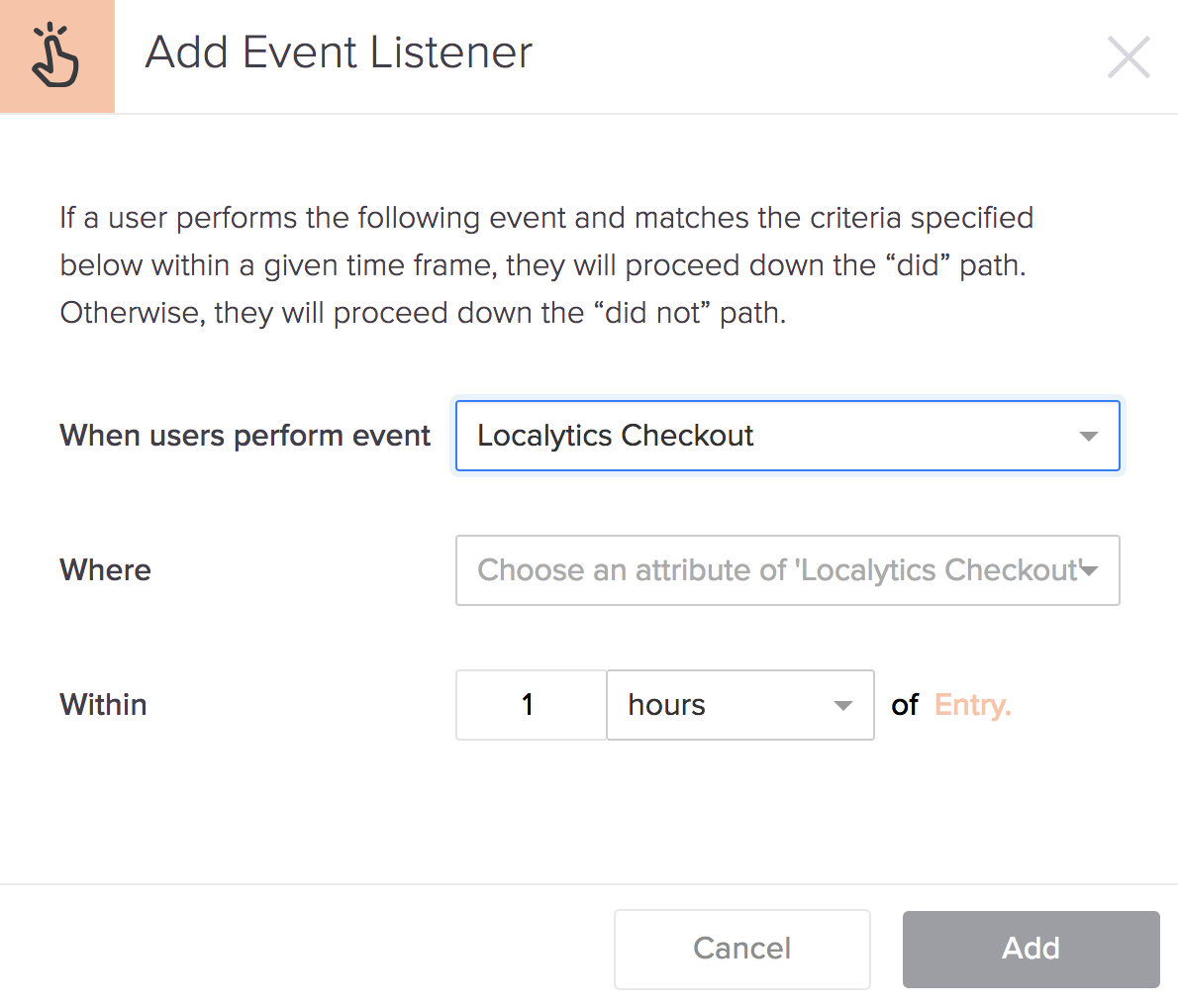Click the tap gesture icon in header

click(x=55, y=56)
